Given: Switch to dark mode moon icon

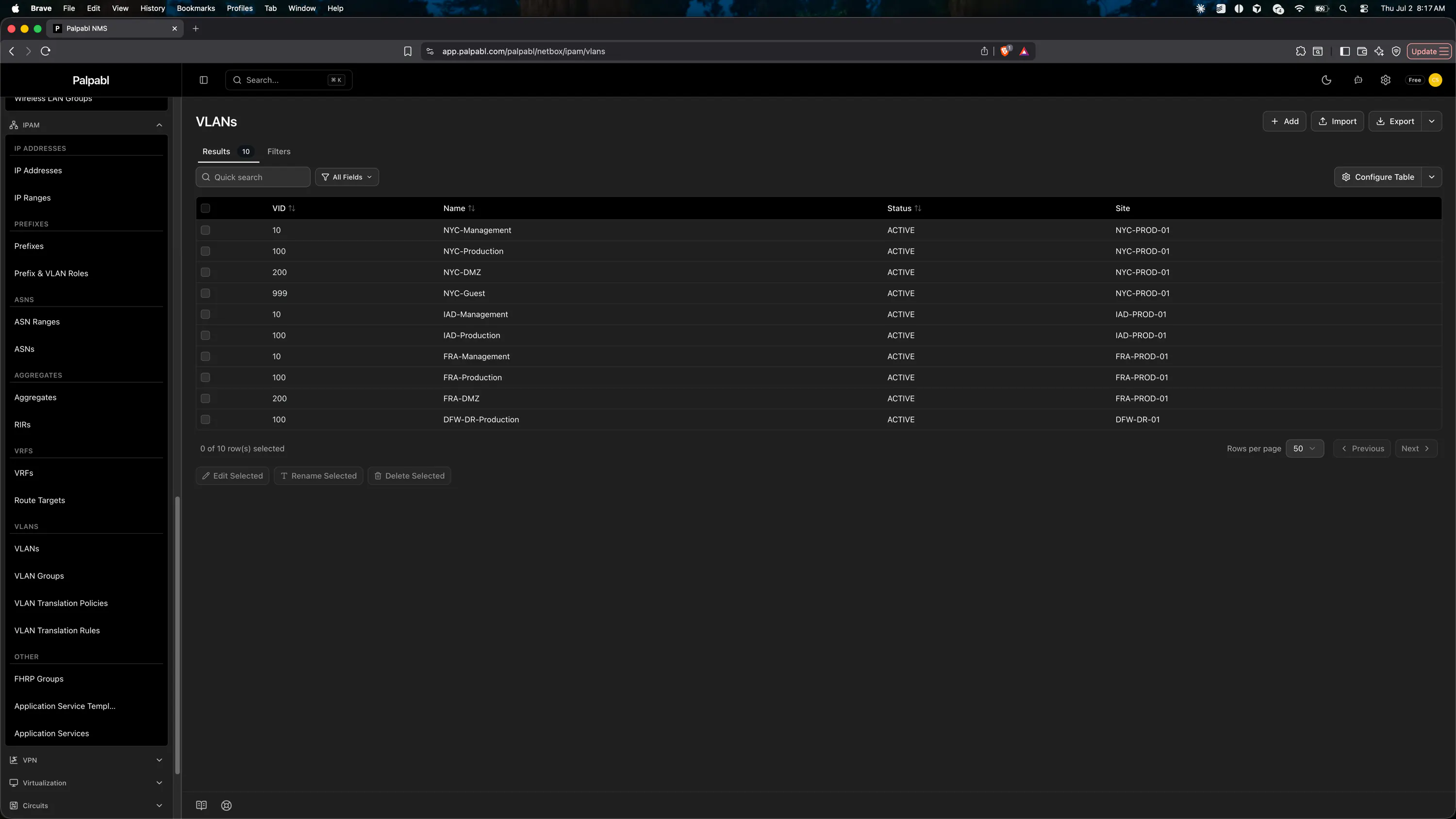Looking at the screenshot, I should [1326, 80].
